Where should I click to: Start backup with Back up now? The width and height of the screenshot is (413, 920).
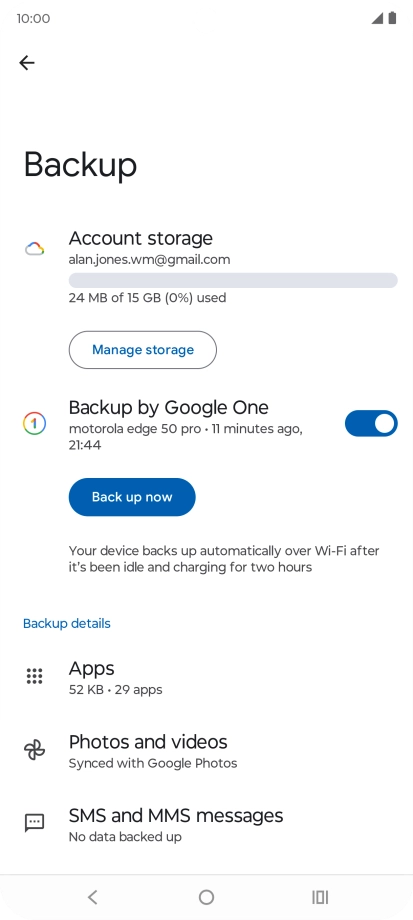coord(132,497)
